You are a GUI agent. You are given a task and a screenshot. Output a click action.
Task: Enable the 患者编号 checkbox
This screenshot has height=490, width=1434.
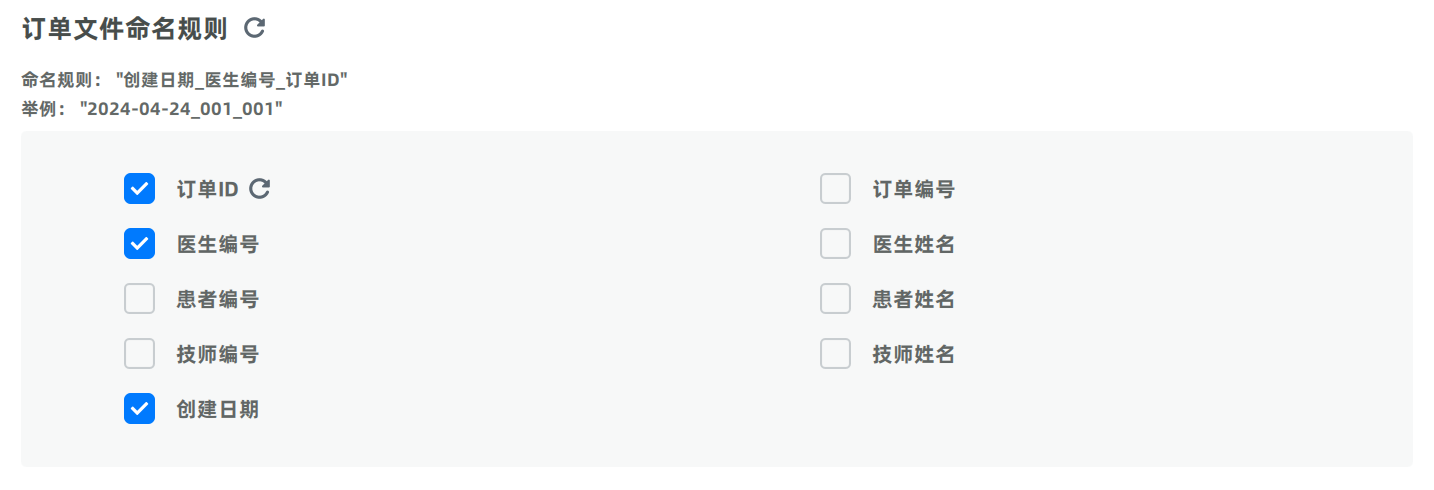pyautogui.click(x=139, y=298)
